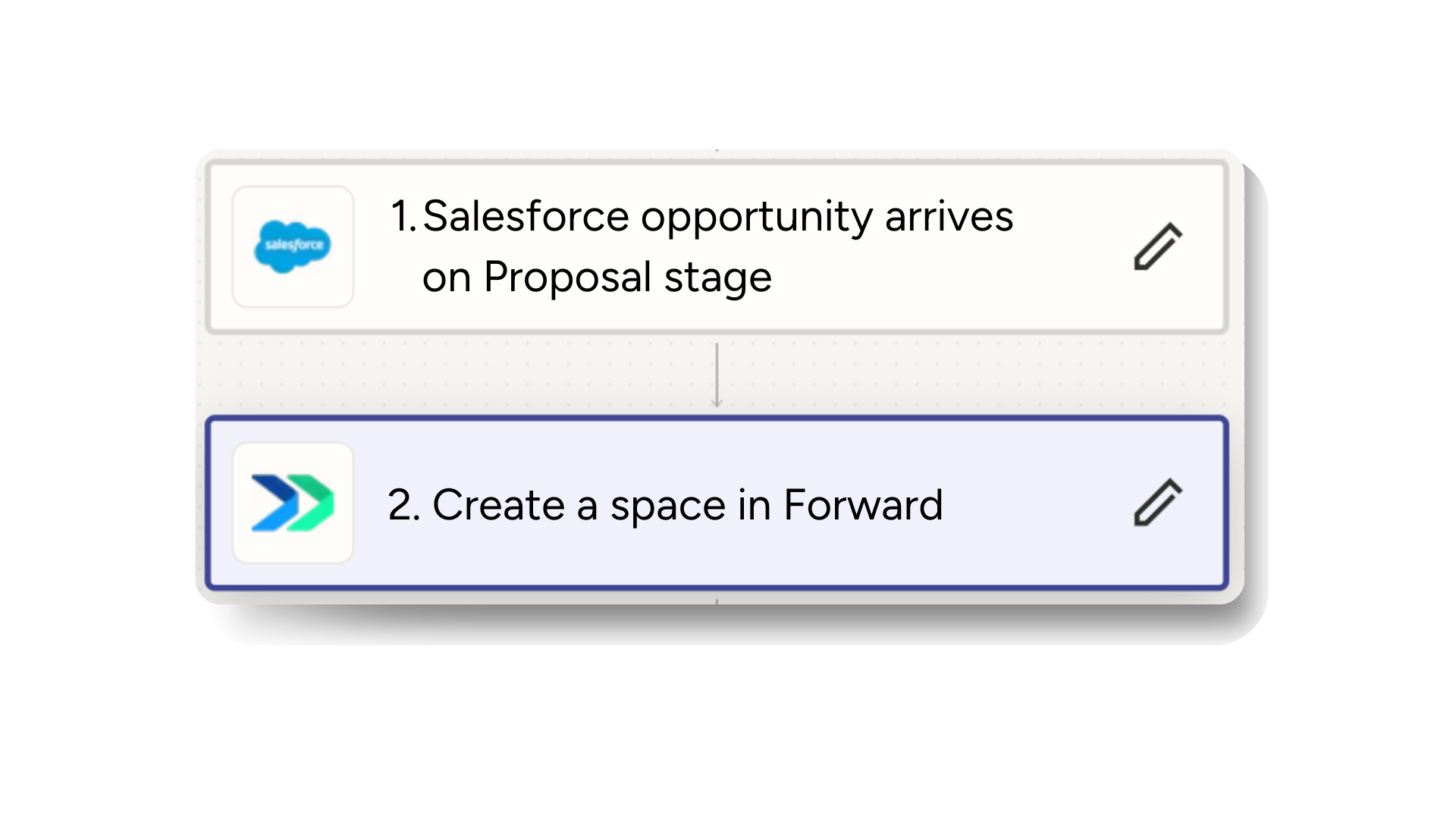Click the step 2 title text
Viewport: 1456px width, 819px height.
[664, 504]
